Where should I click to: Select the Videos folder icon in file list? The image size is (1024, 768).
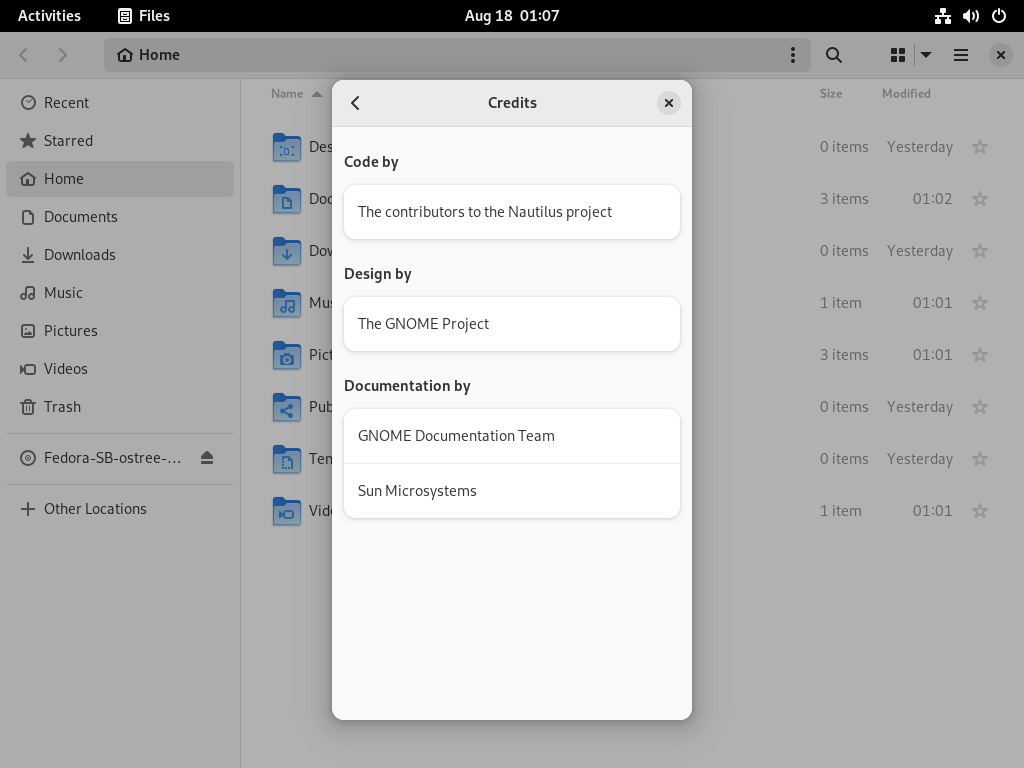click(287, 511)
